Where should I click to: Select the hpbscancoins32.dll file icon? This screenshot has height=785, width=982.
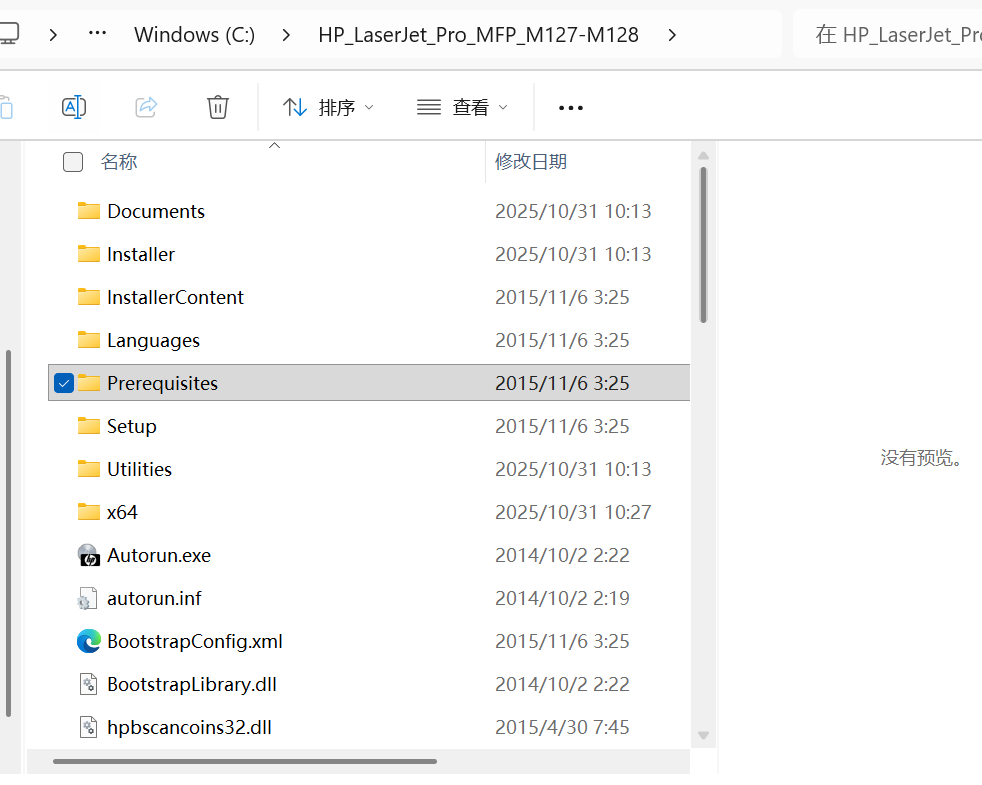click(x=88, y=727)
